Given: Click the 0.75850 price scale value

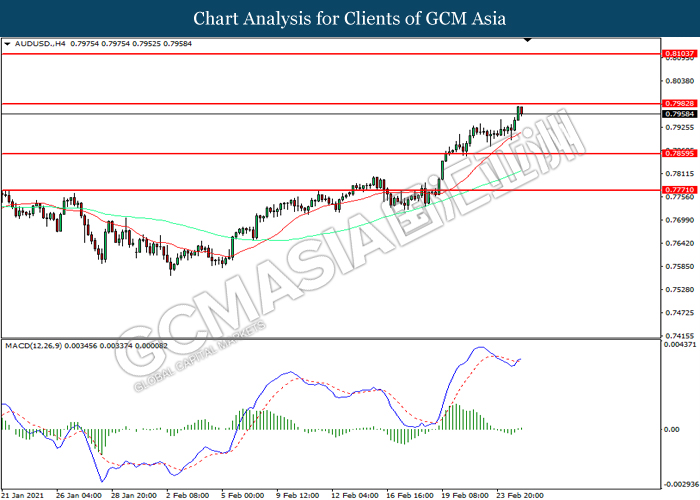Looking at the screenshot, I should coord(679,267).
